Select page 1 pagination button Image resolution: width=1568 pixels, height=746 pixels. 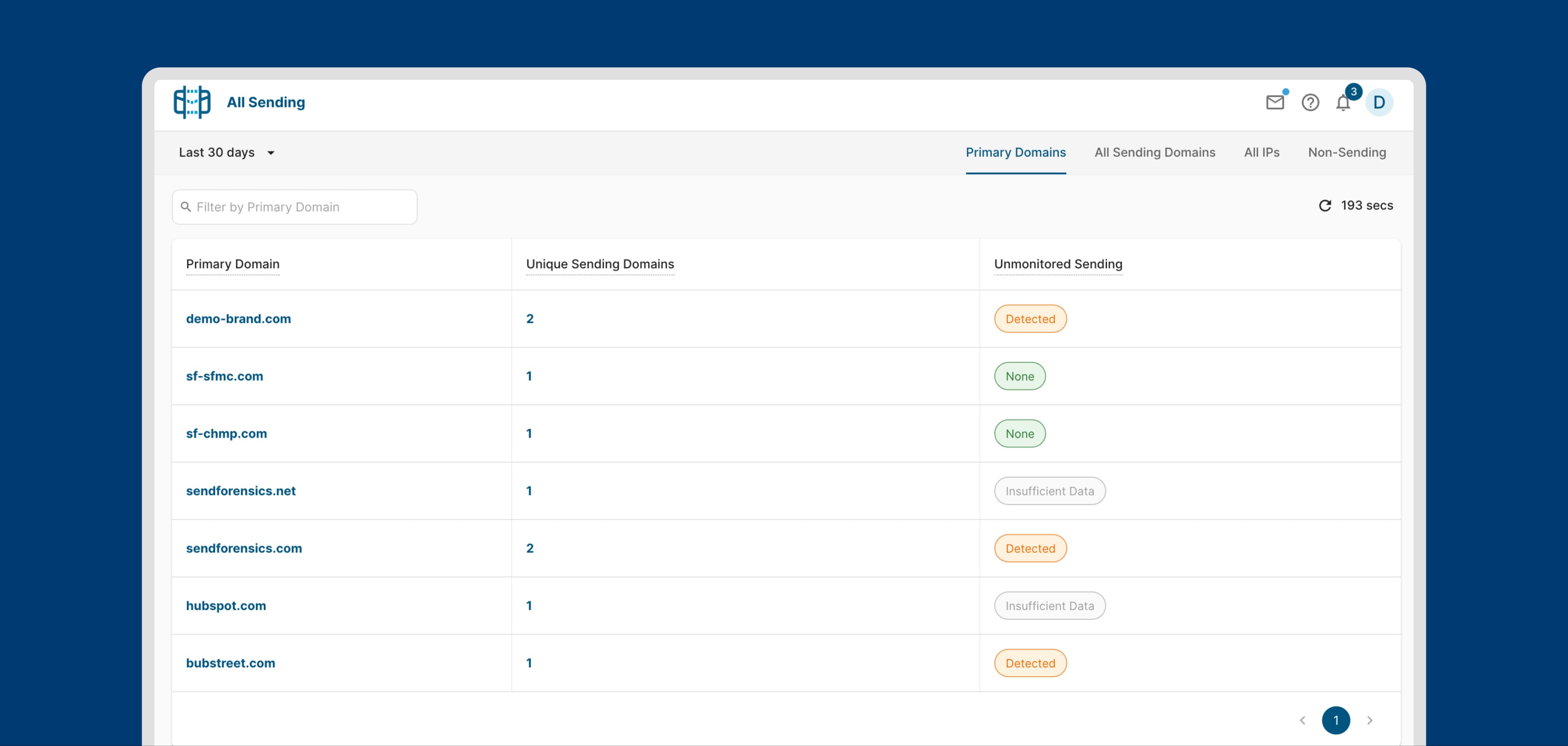1336,720
